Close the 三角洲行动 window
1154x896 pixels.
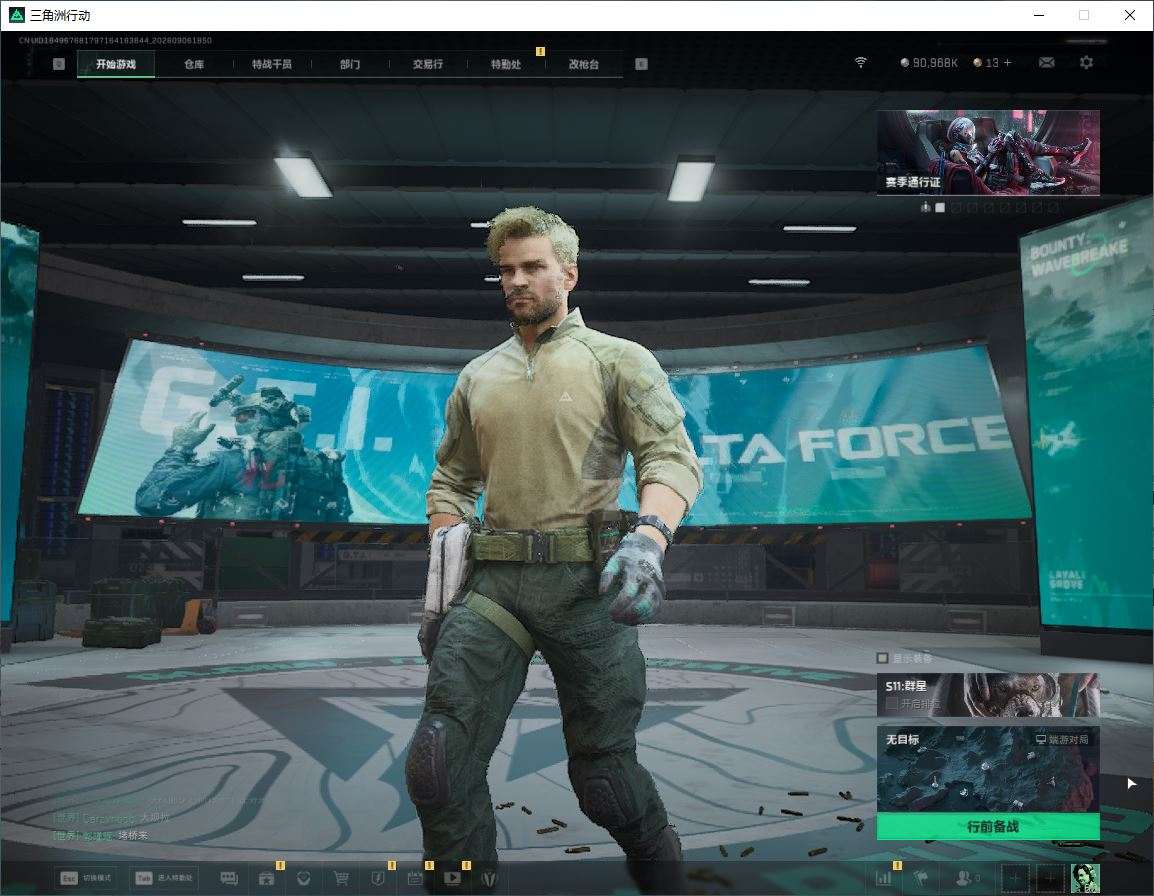1130,15
